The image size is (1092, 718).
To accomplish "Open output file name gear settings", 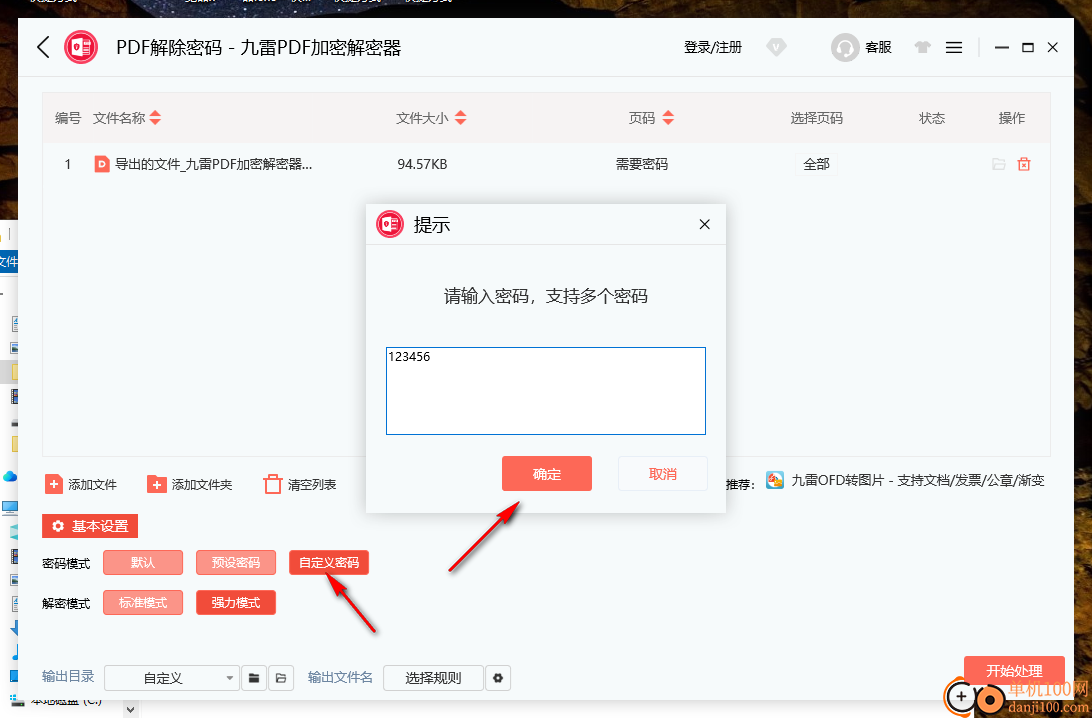I will (x=498, y=678).
